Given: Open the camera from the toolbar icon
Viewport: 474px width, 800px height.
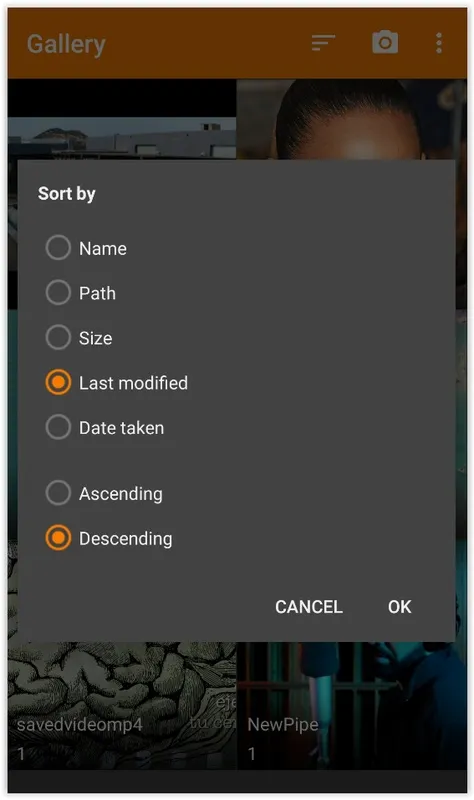Looking at the screenshot, I should pyautogui.click(x=385, y=42).
